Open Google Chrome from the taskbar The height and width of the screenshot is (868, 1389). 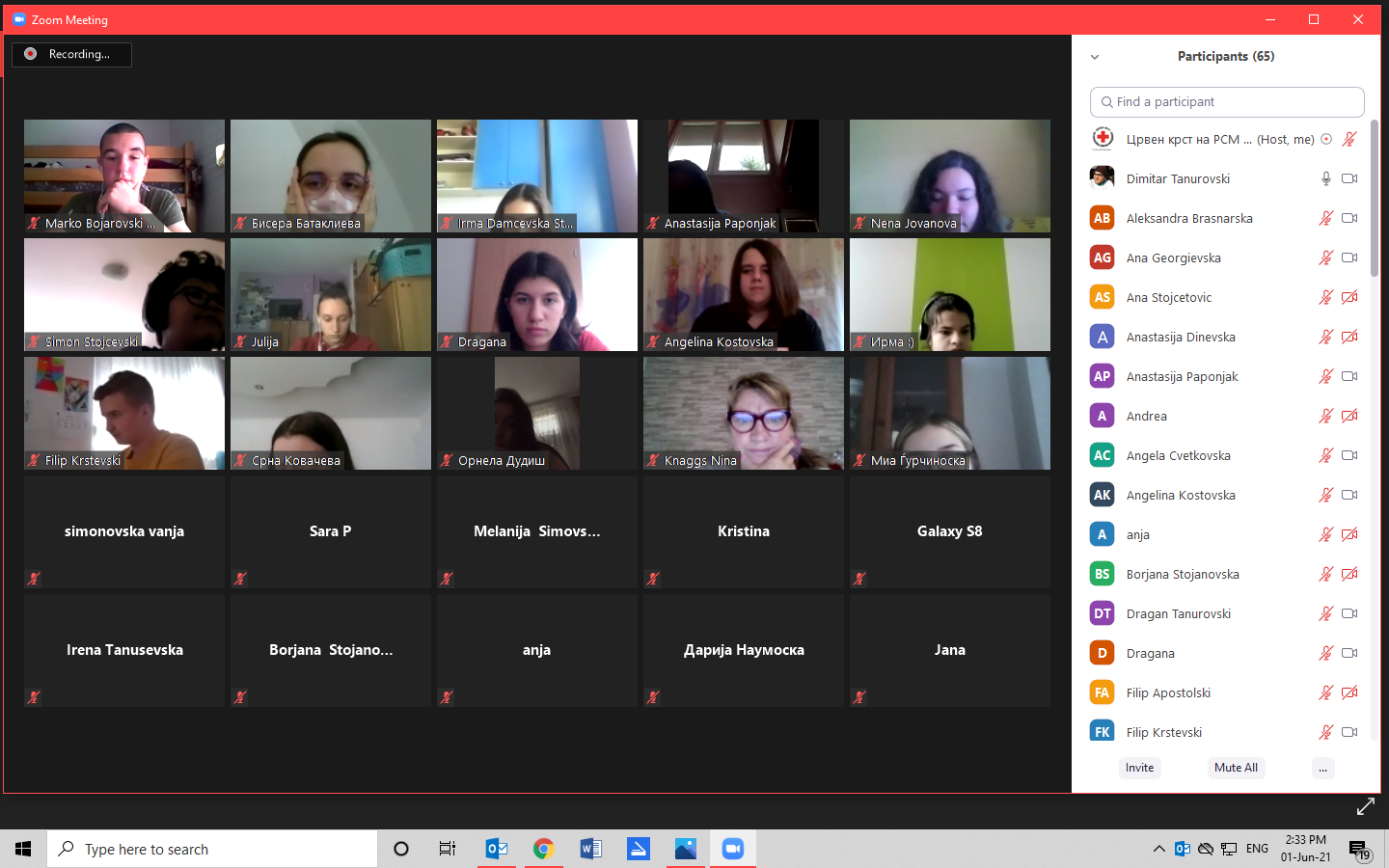[543, 849]
